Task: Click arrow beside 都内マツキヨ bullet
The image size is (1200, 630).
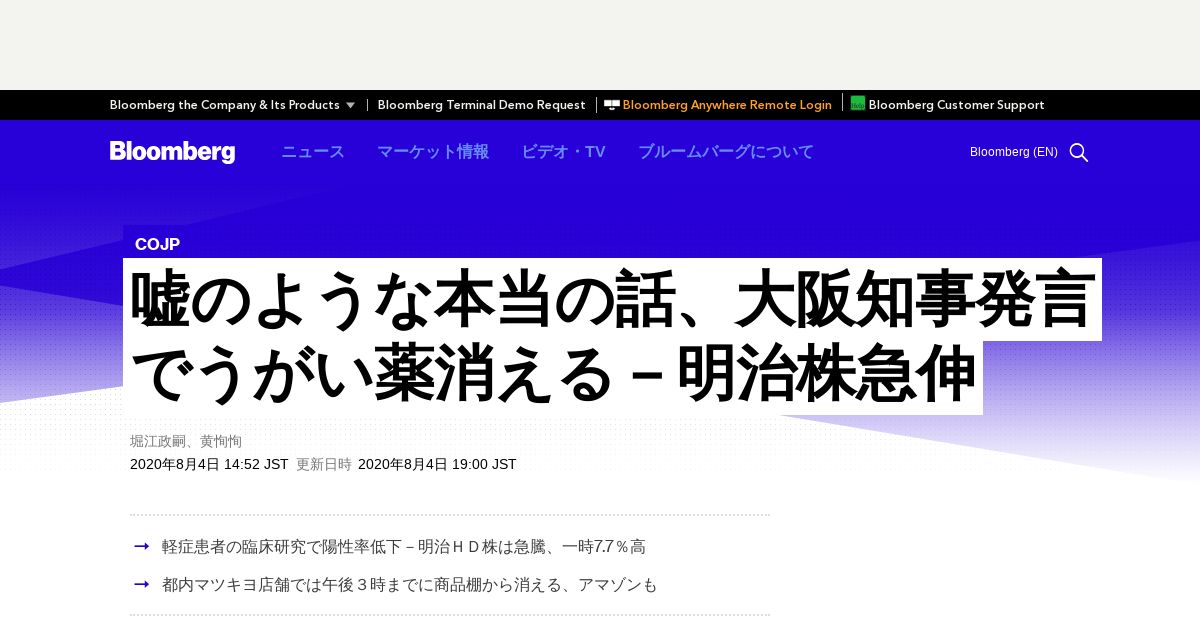Action: coord(142,584)
